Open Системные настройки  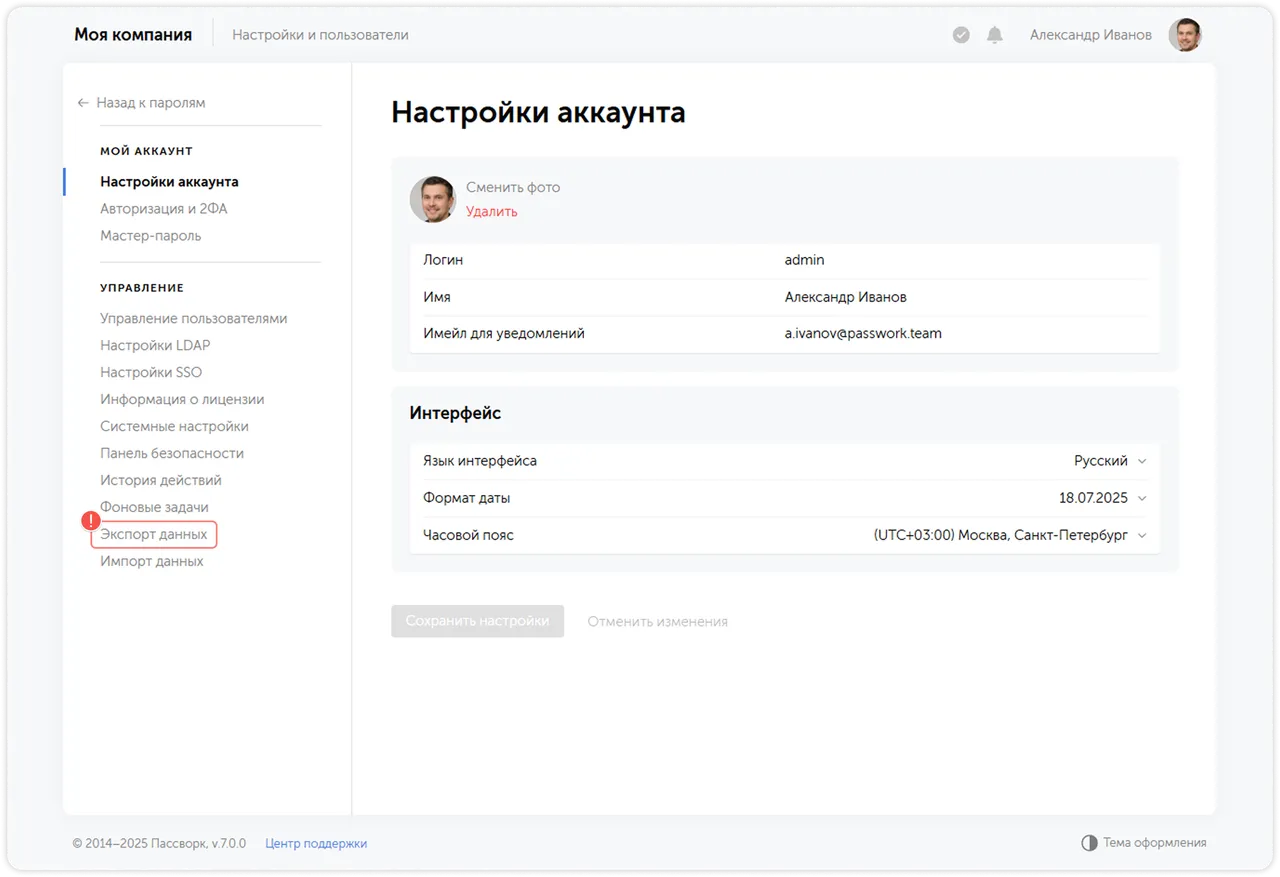point(174,427)
